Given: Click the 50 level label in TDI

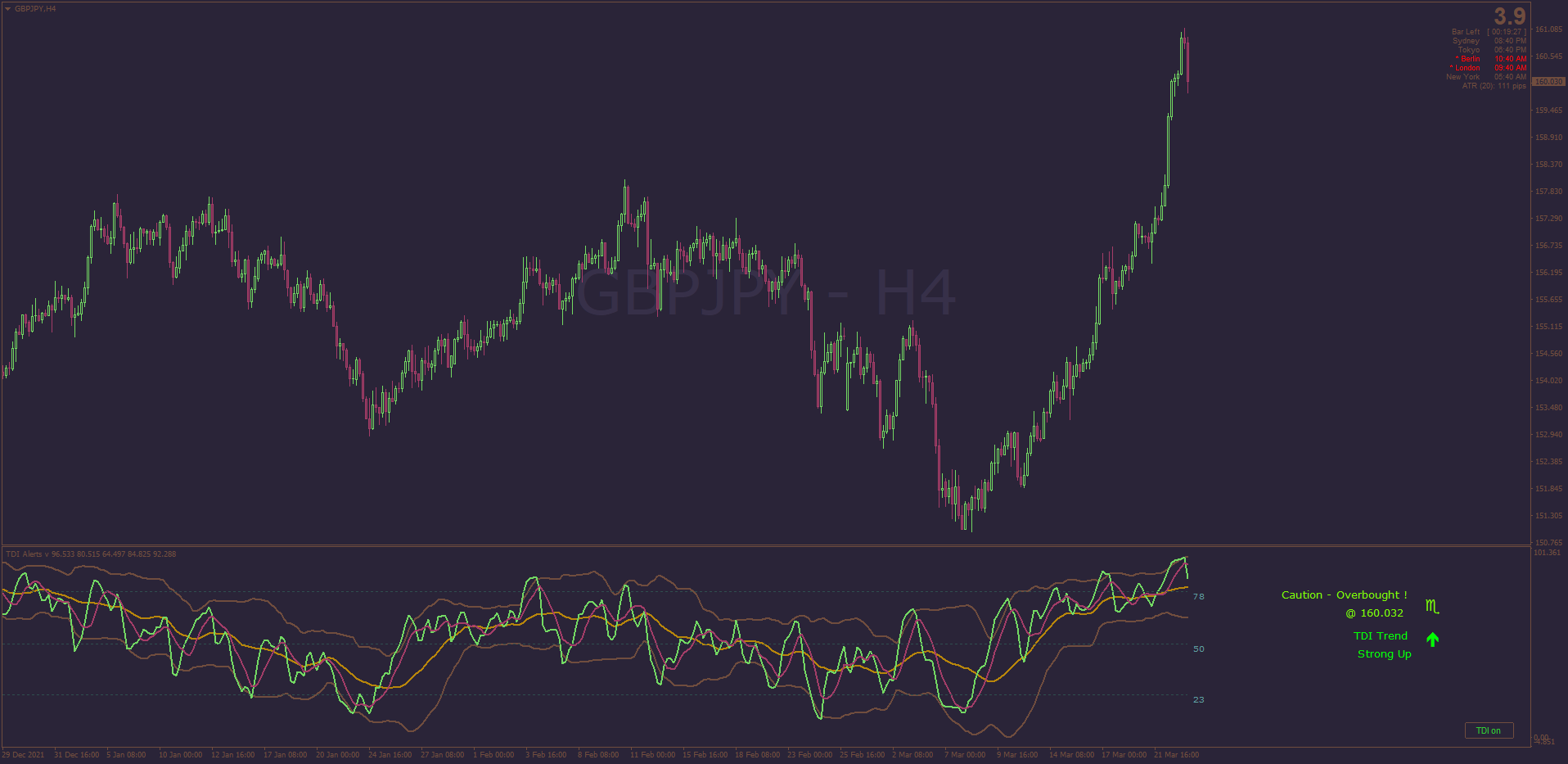Looking at the screenshot, I should coord(1199,649).
